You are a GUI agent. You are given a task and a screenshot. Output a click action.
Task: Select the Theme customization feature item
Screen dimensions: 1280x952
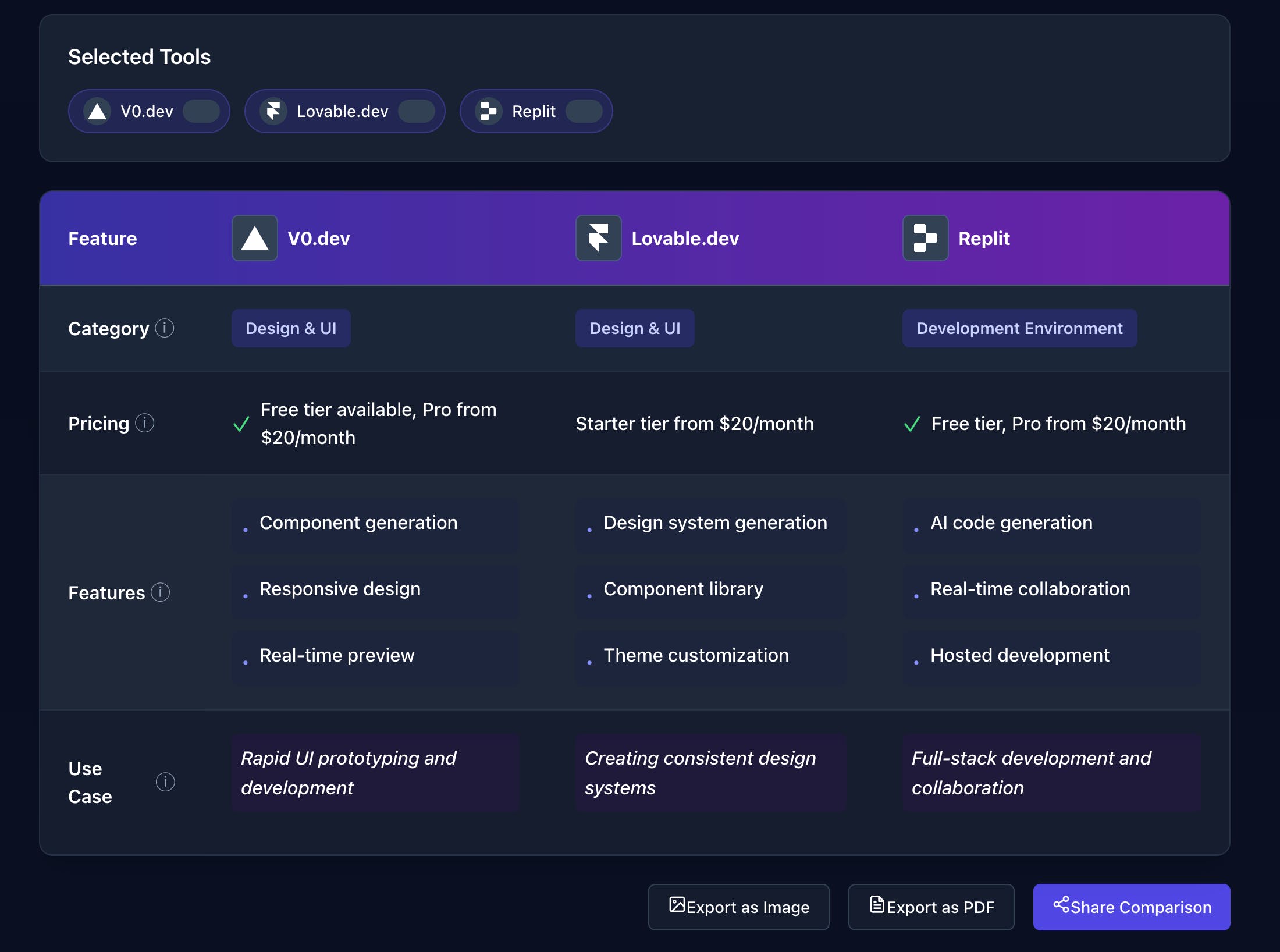(x=710, y=659)
